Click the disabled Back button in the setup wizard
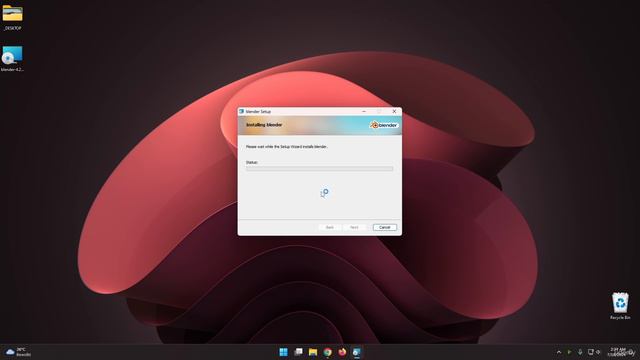 pyautogui.click(x=330, y=227)
